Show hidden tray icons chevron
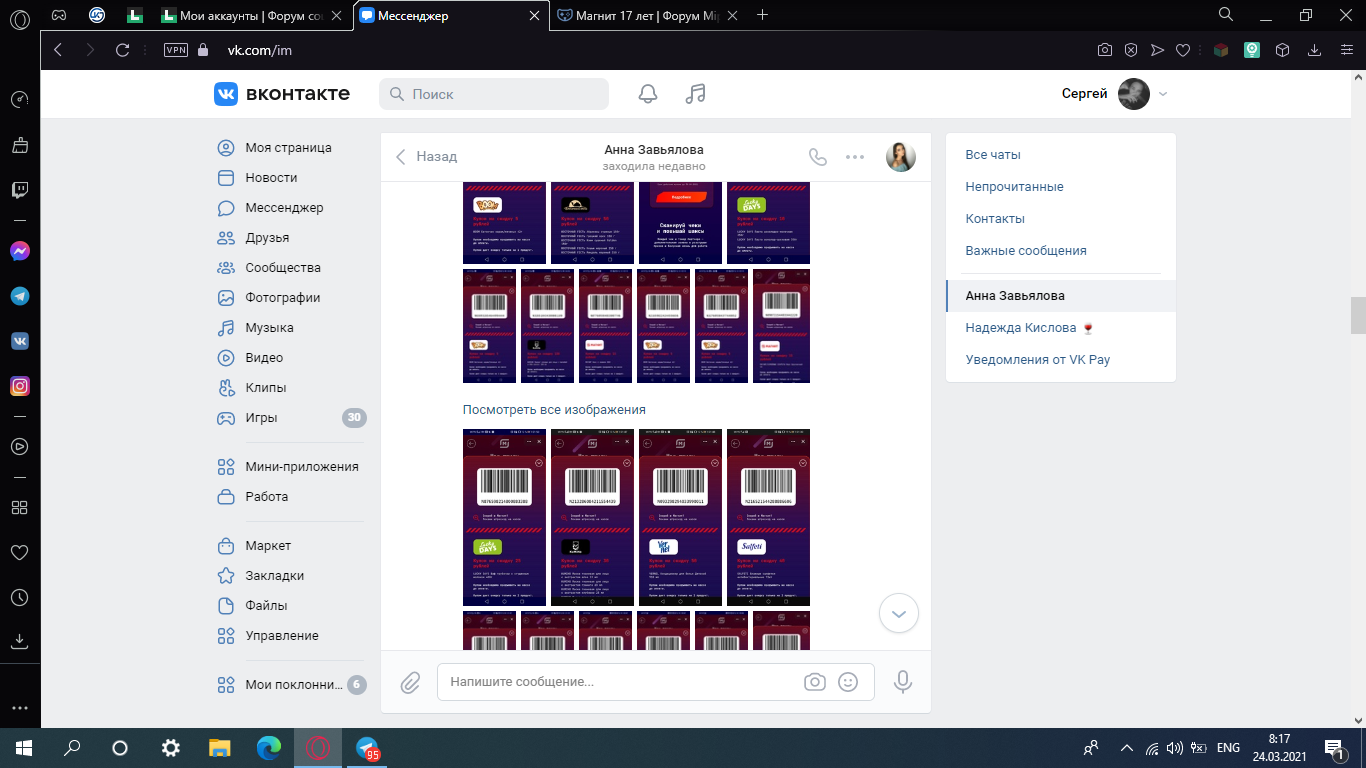The width and height of the screenshot is (1366, 768). pyautogui.click(x=1127, y=748)
